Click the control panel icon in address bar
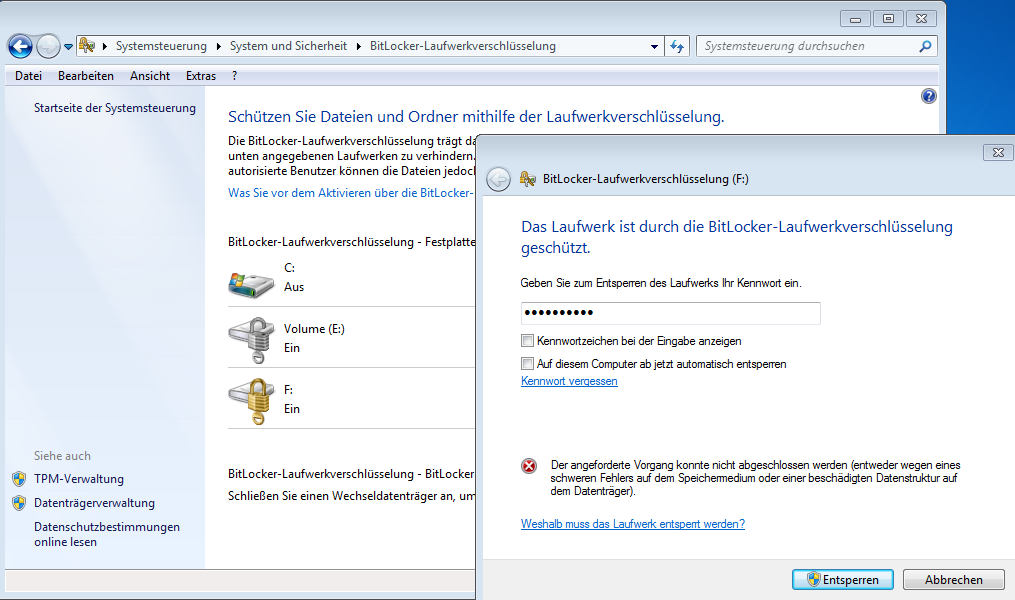Screen dimensions: 1015x600 tap(87, 46)
